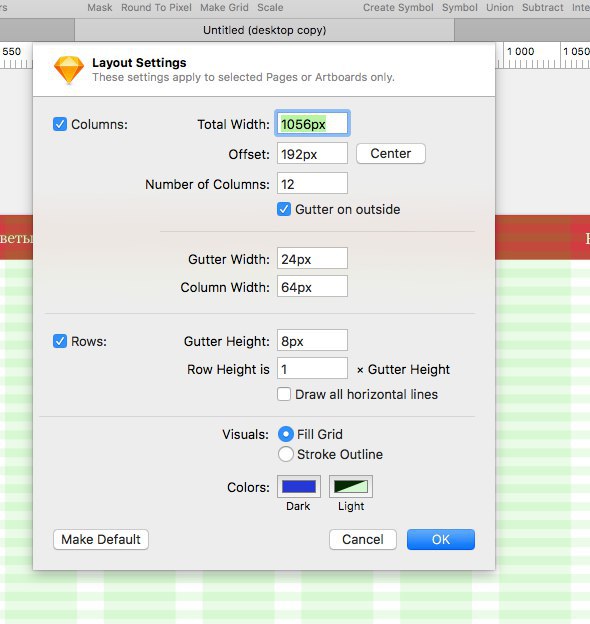Viewport: 590px width, 624px height.
Task: Enable Draw all horizontal lines
Action: click(284, 394)
